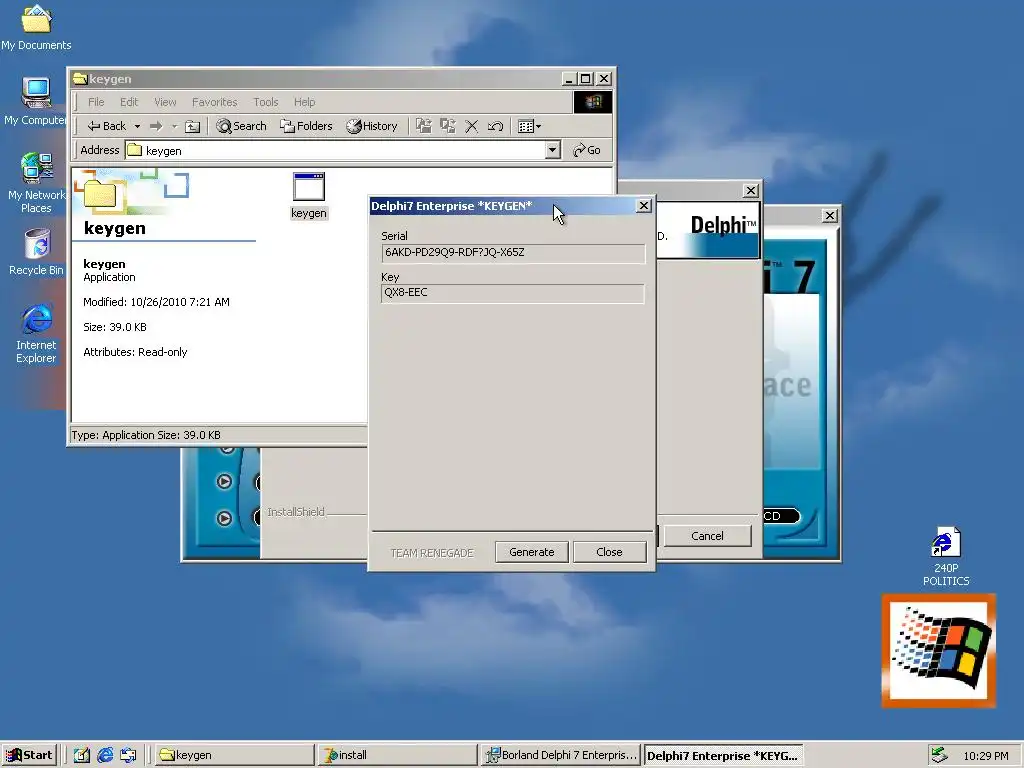Open the Back button history dropdown arrow
Image resolution: width=1024 pixels, height=768 pixels.
coord(137,126)
